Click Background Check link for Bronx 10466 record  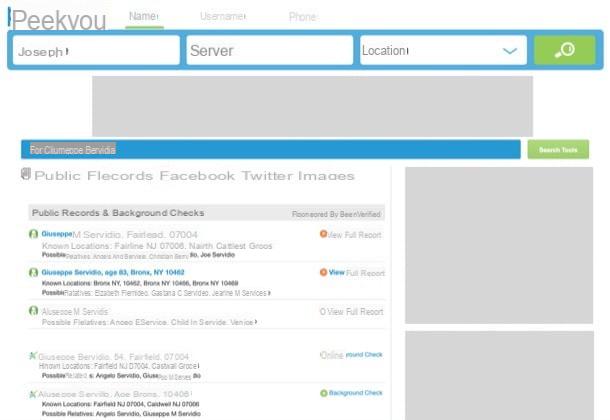(356, 393)
